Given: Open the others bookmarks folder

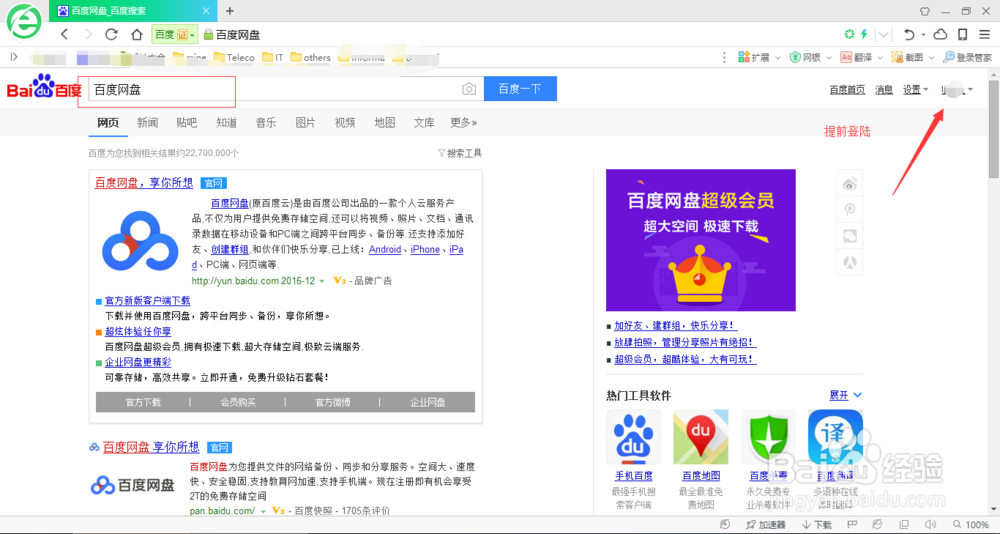Looking at the screenshot, I should coord(311,57).
